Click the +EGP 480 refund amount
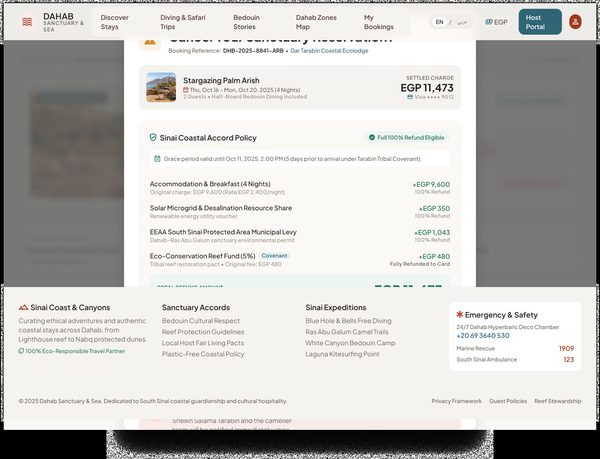Screen dimensions: 600x459 click(434, 257)
